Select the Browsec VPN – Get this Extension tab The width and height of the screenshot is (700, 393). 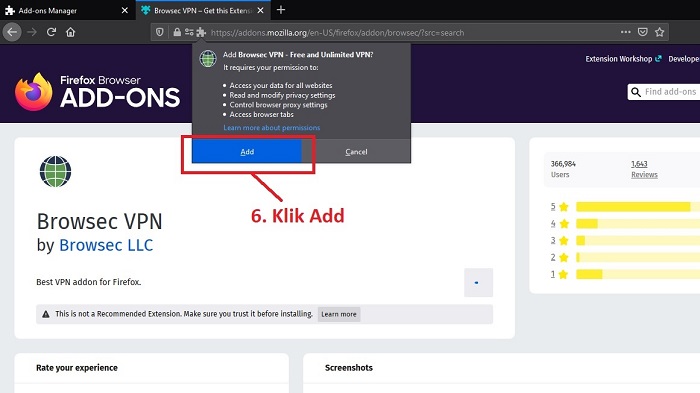coord(203,10)
